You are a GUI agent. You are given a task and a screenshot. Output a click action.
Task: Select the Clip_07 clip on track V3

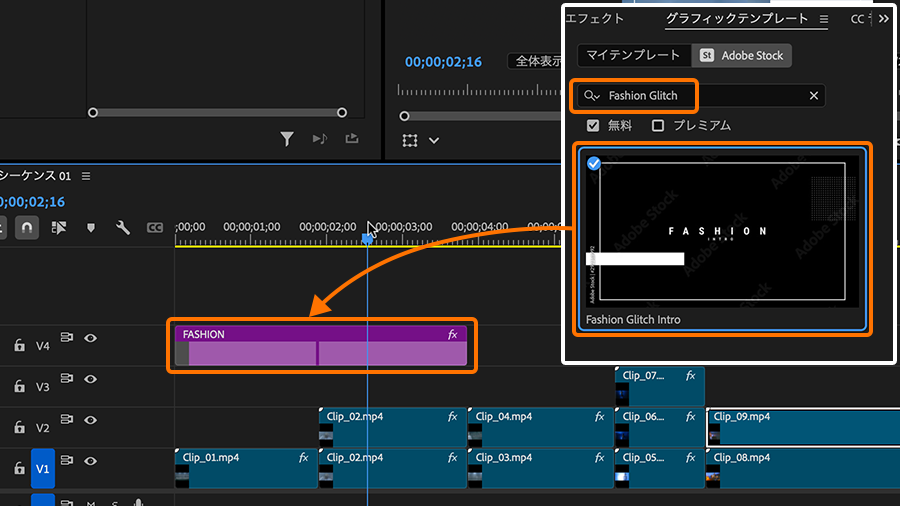point(660,387)
